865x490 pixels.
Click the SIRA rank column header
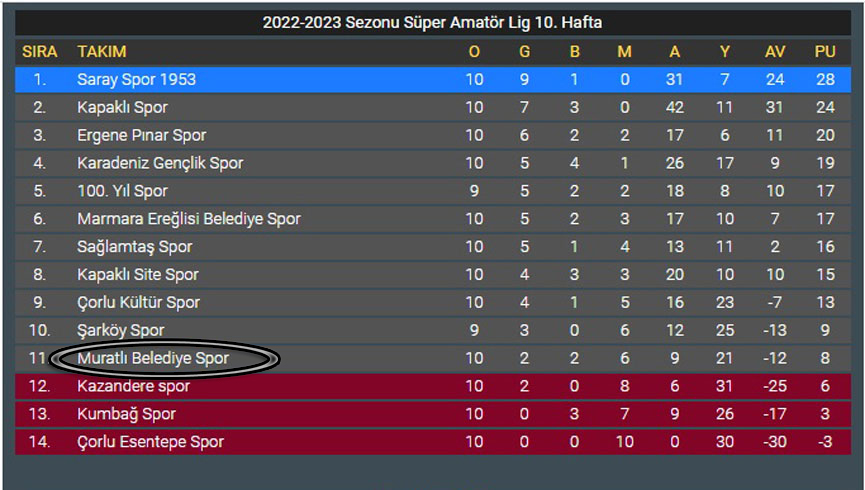[40, 51]
